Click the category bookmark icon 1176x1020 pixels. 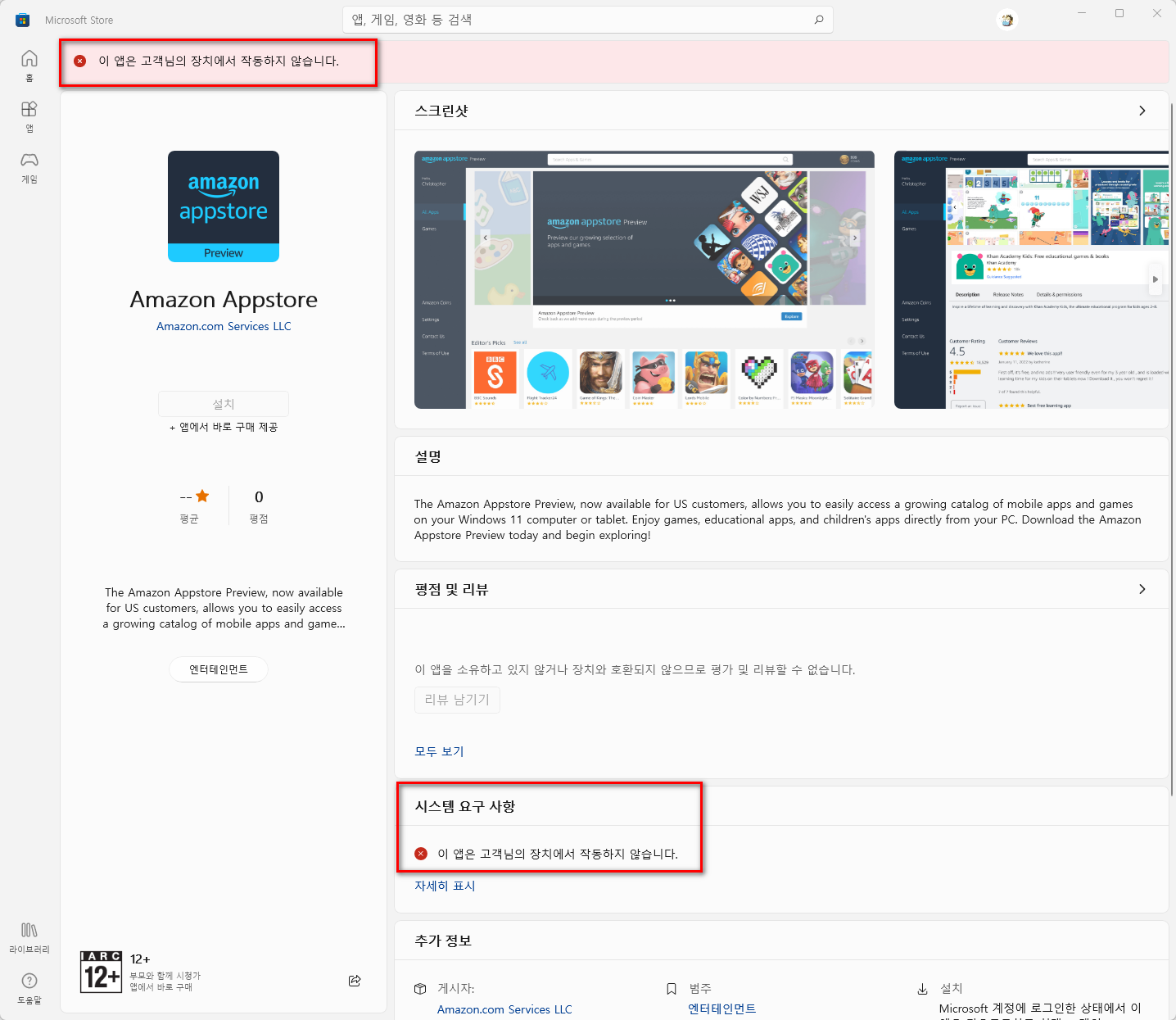(x=672, y=989)
